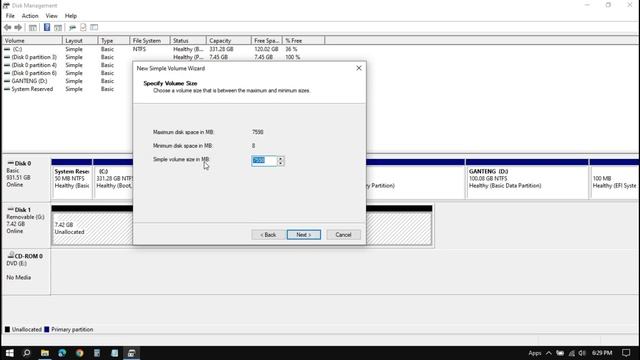Click the battery tray icon
640x360 pixels.
pos(560,353)
